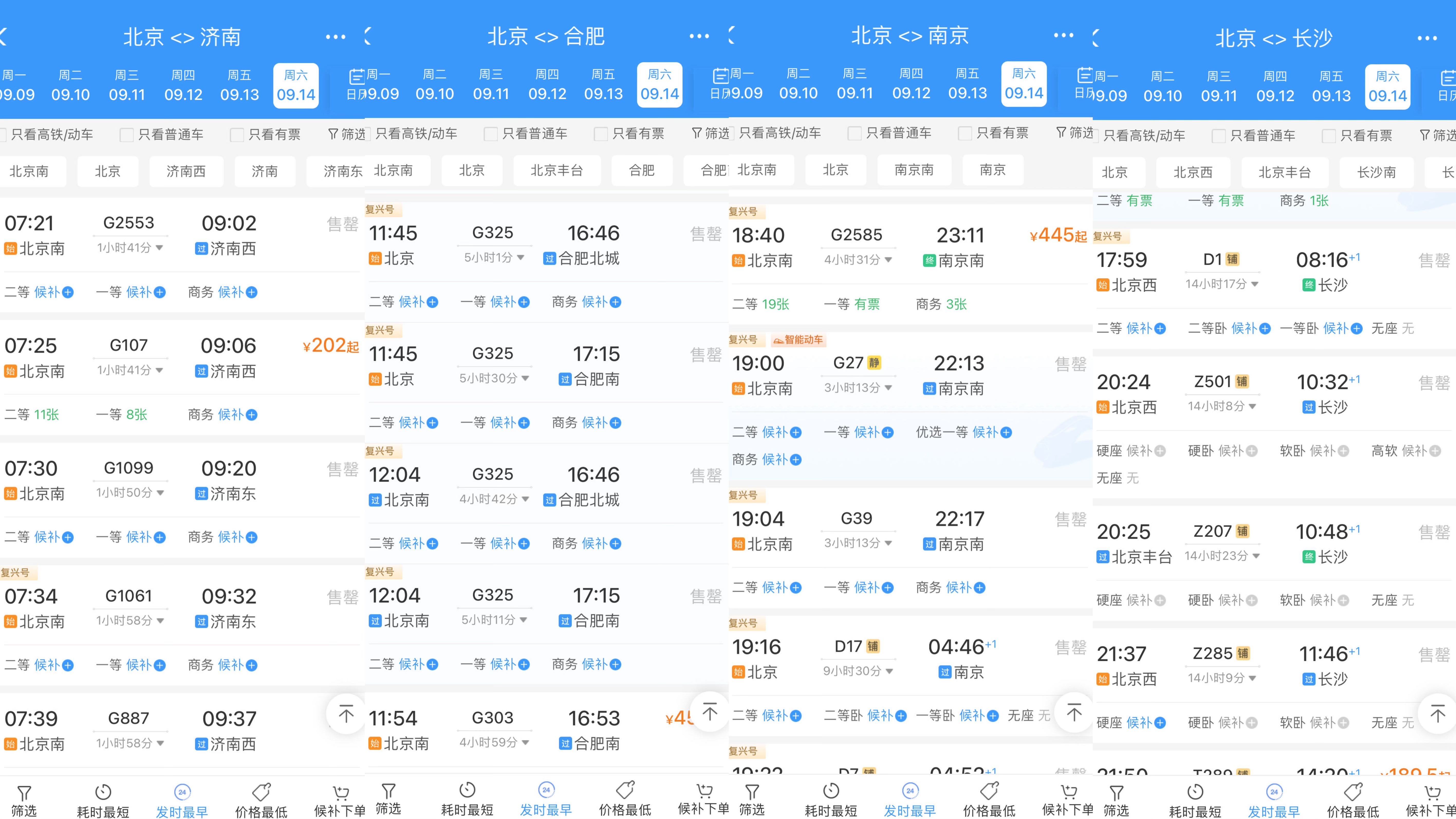The height and width of the screenshot is (819, 1456).
Task: Check 只看有票 in Beijing-Changsha panel
Action: 1329,136
